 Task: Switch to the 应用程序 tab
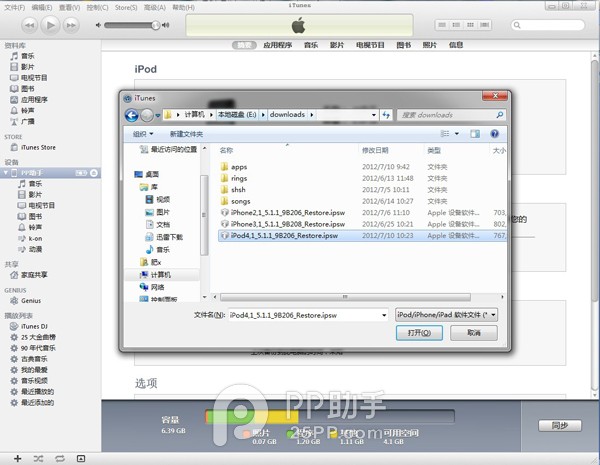[277, 45]
